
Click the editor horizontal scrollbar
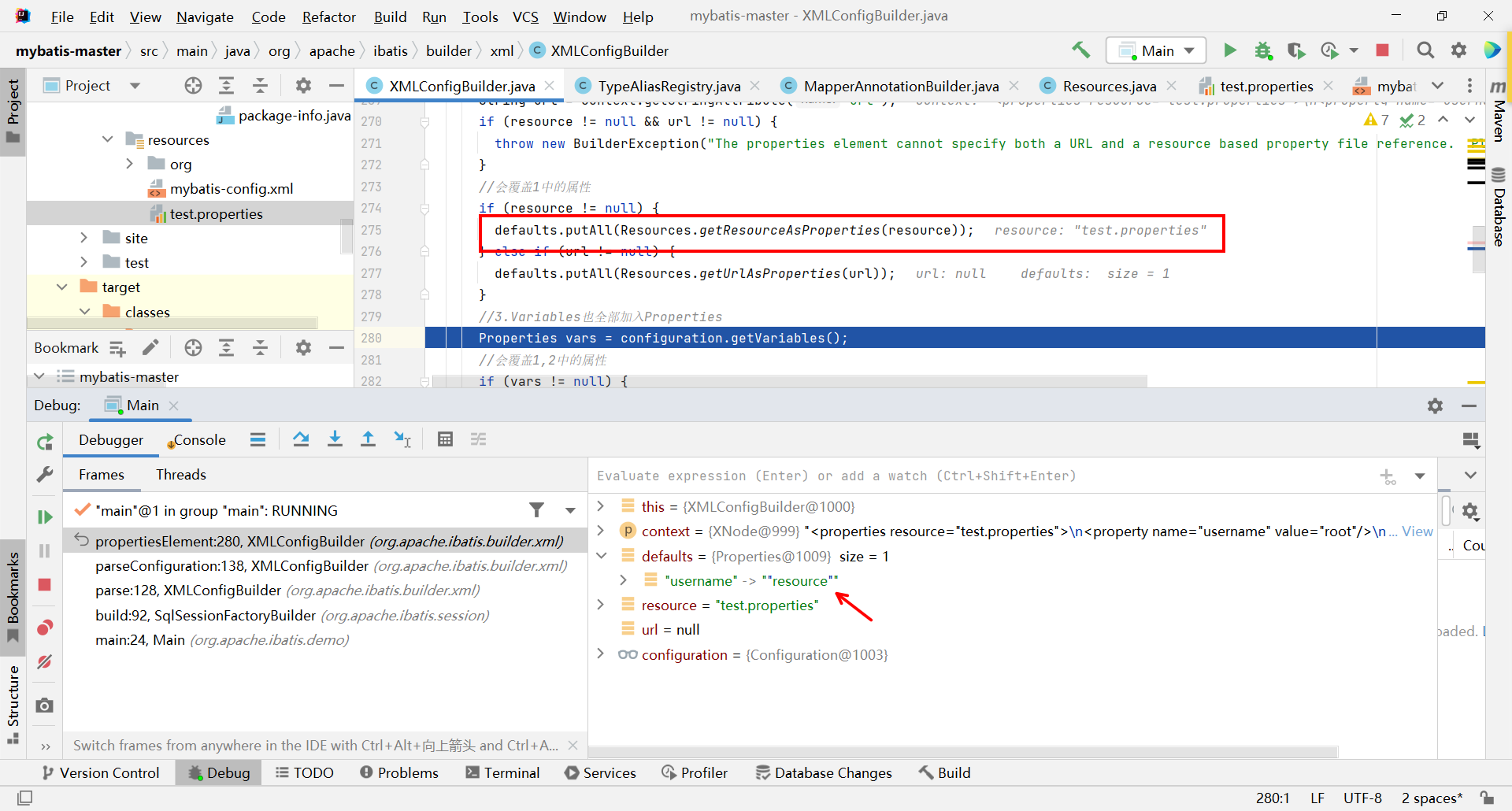coord(790,381)
